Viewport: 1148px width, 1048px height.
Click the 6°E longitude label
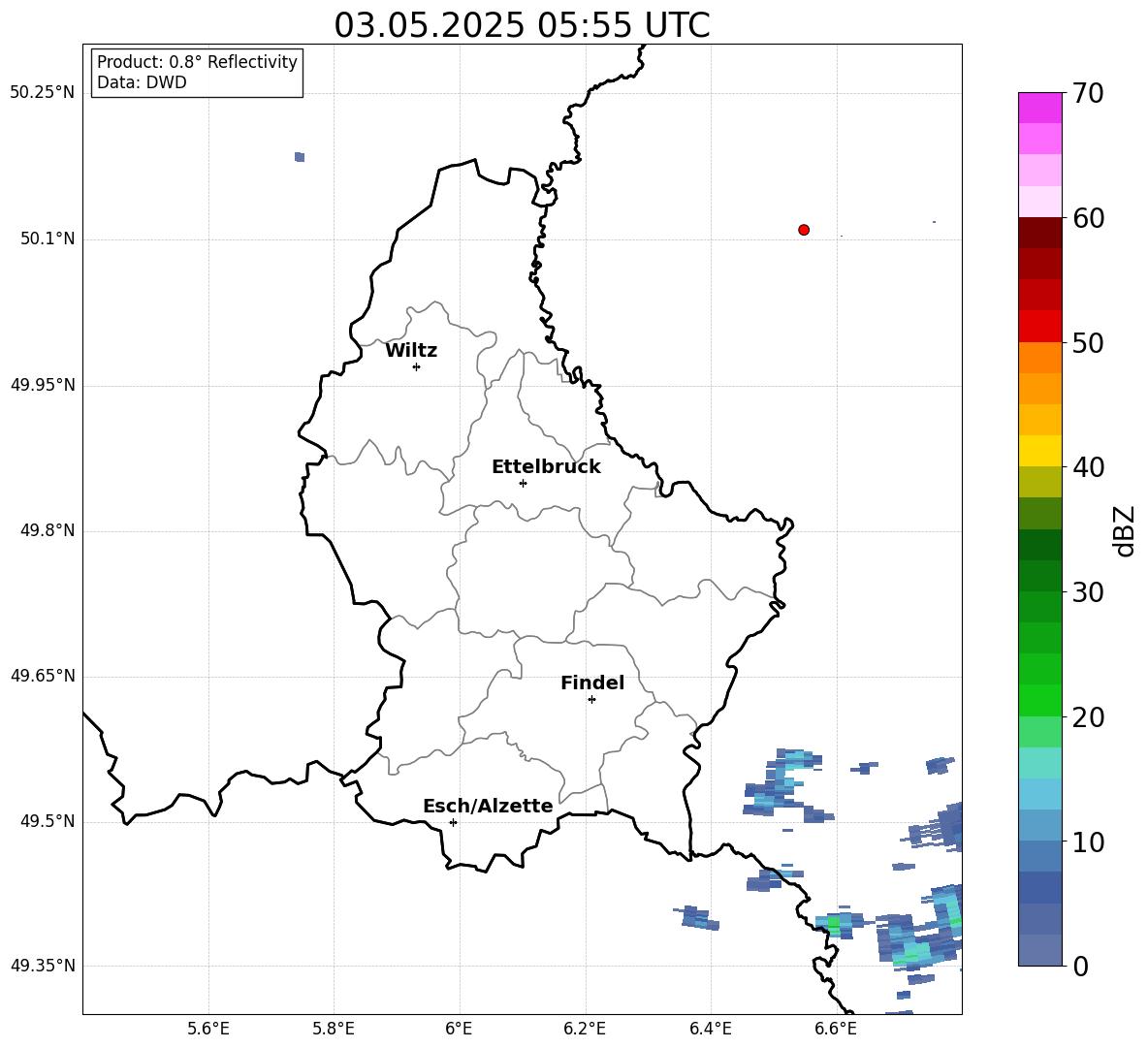coord(459,1030)
